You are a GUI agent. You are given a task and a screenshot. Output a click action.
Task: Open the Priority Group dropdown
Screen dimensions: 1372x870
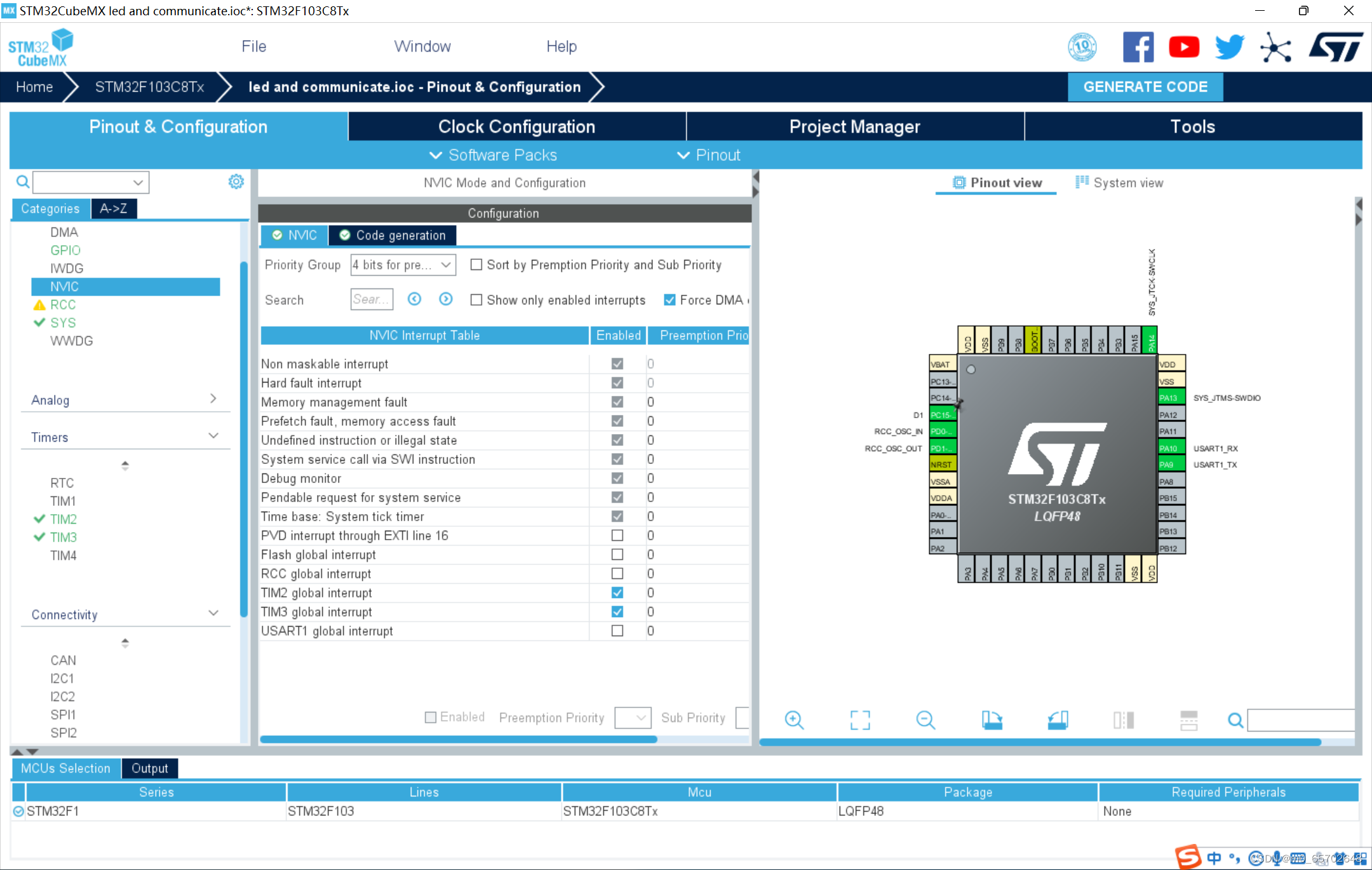point(403,264)
